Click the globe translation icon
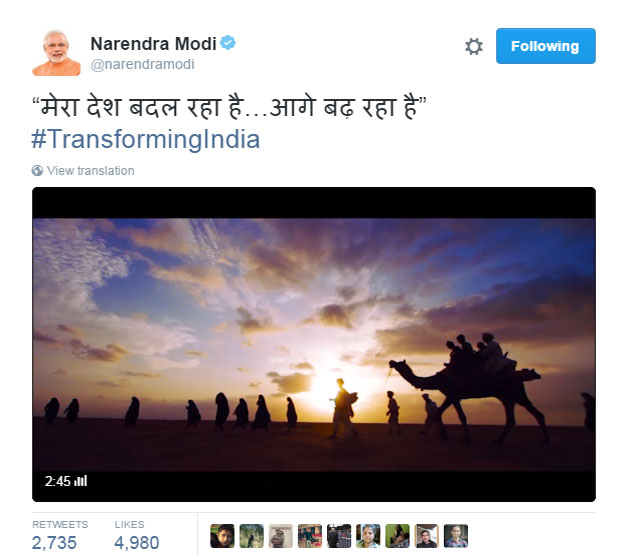 37,171
